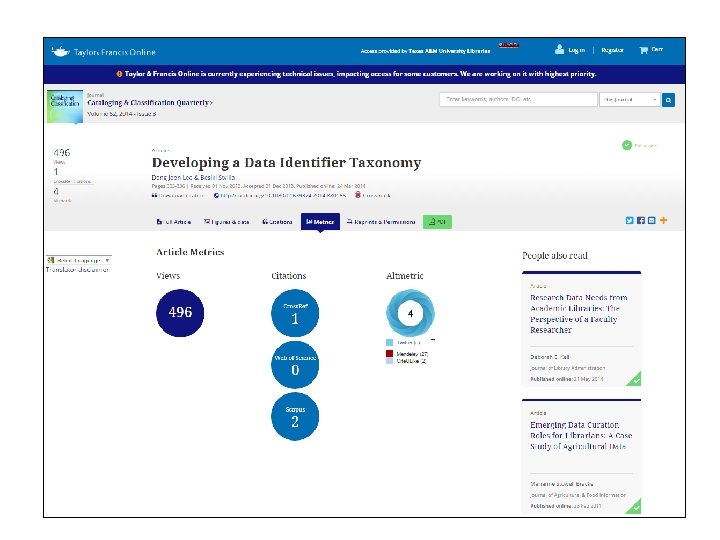Open the Select Language dropdown

(x=79, y=260)
